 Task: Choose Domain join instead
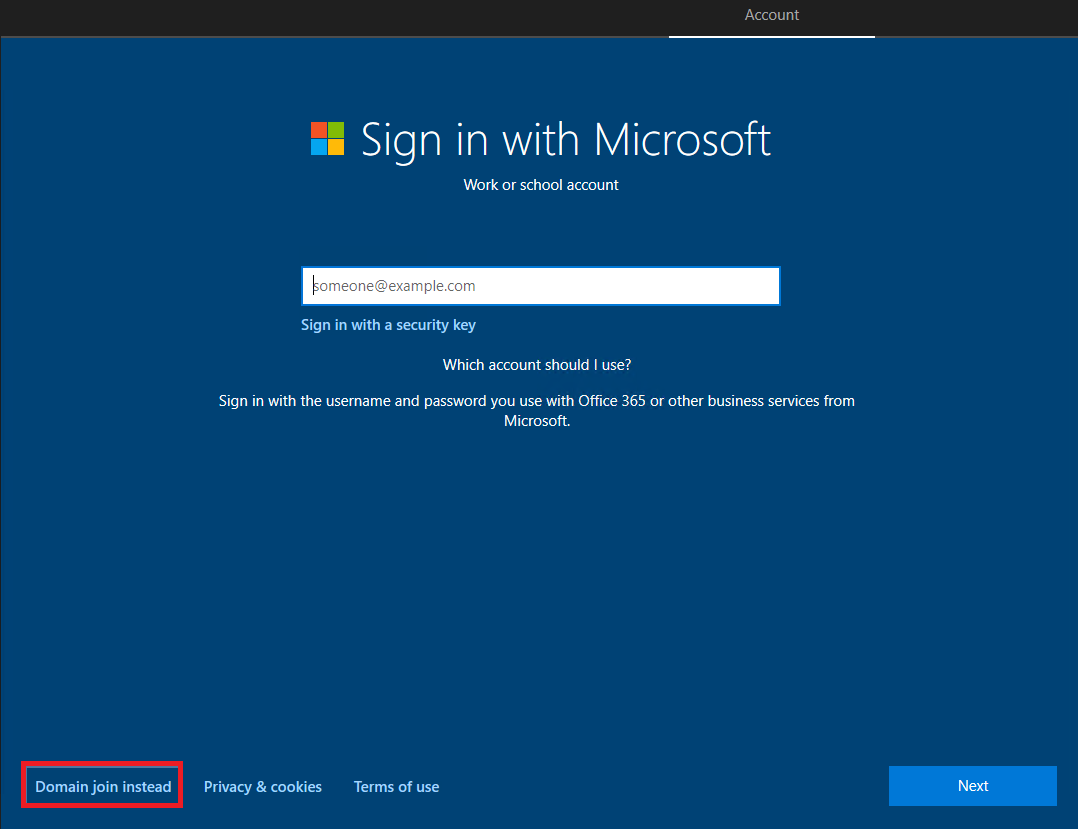pos(103,787)
